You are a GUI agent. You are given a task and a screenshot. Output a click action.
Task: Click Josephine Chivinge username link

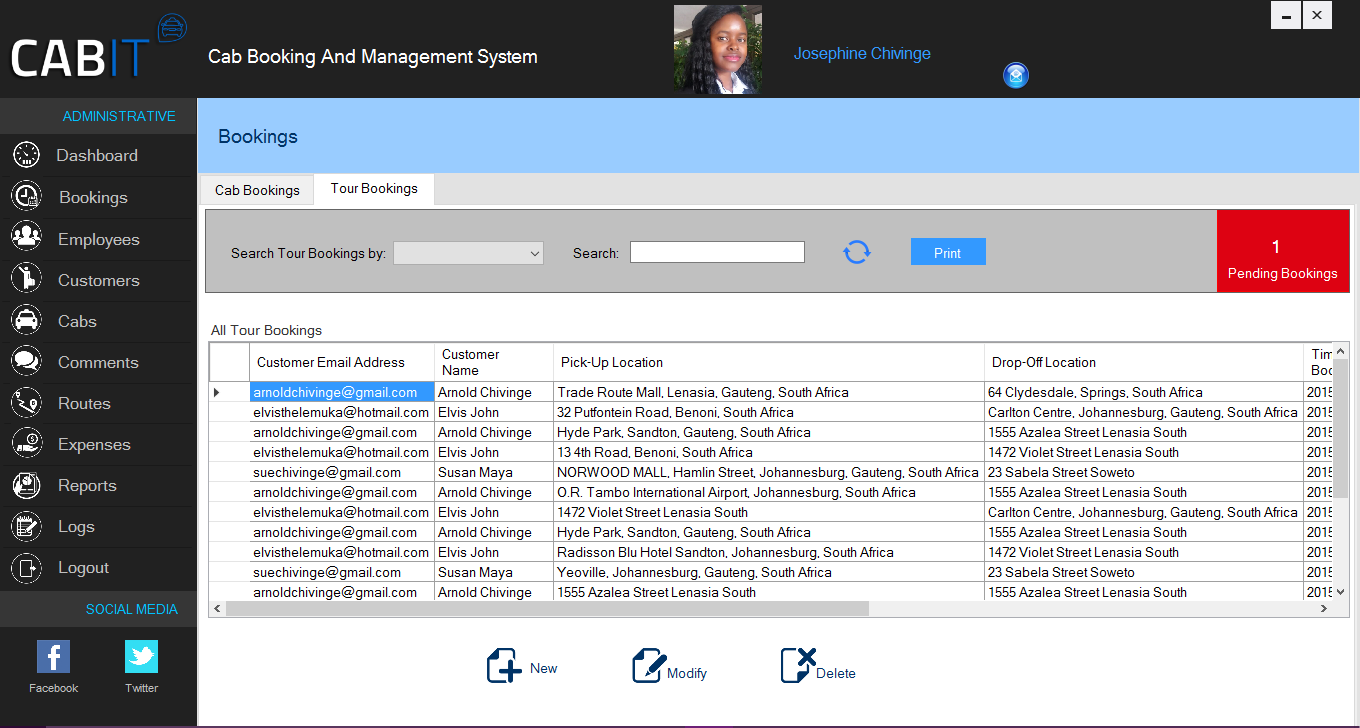[x=862, y=54]
